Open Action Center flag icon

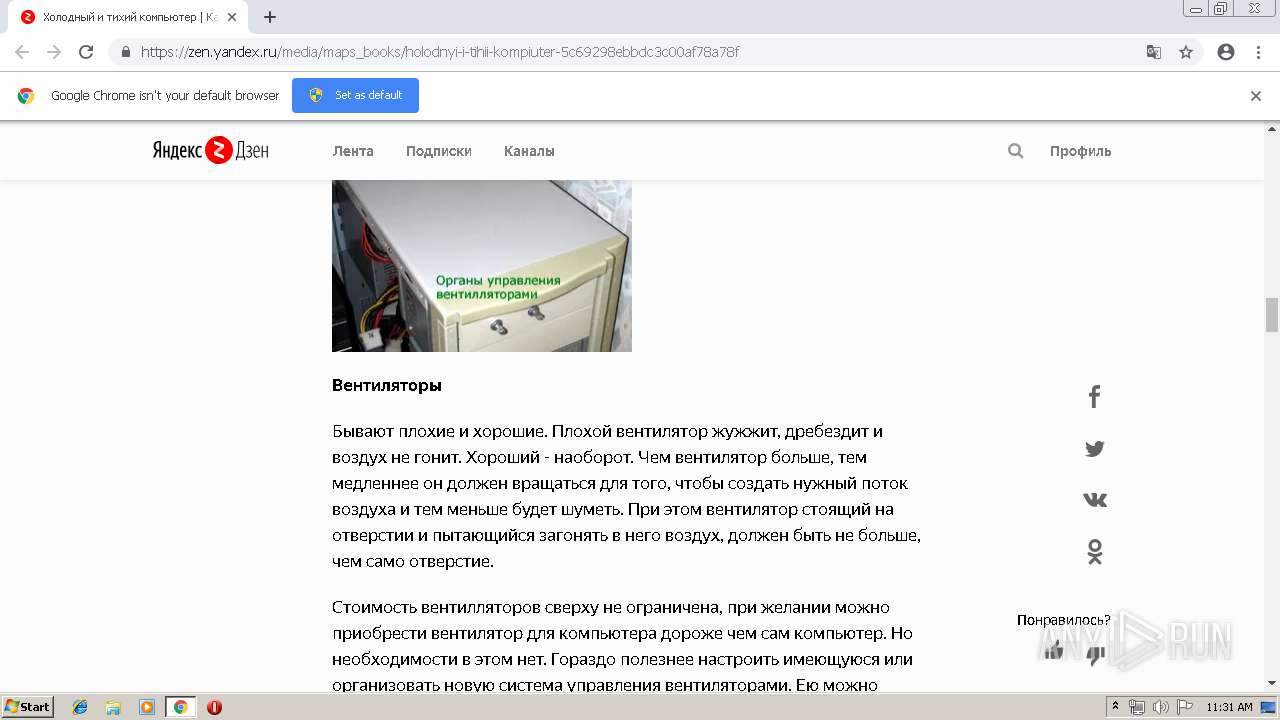pos(1184,707)
